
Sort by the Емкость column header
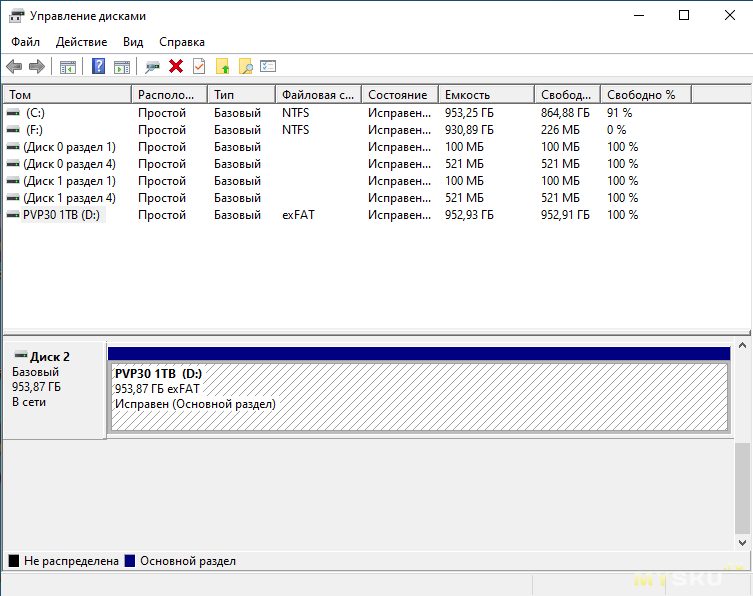pyautogui.click(x=485, y=95)
